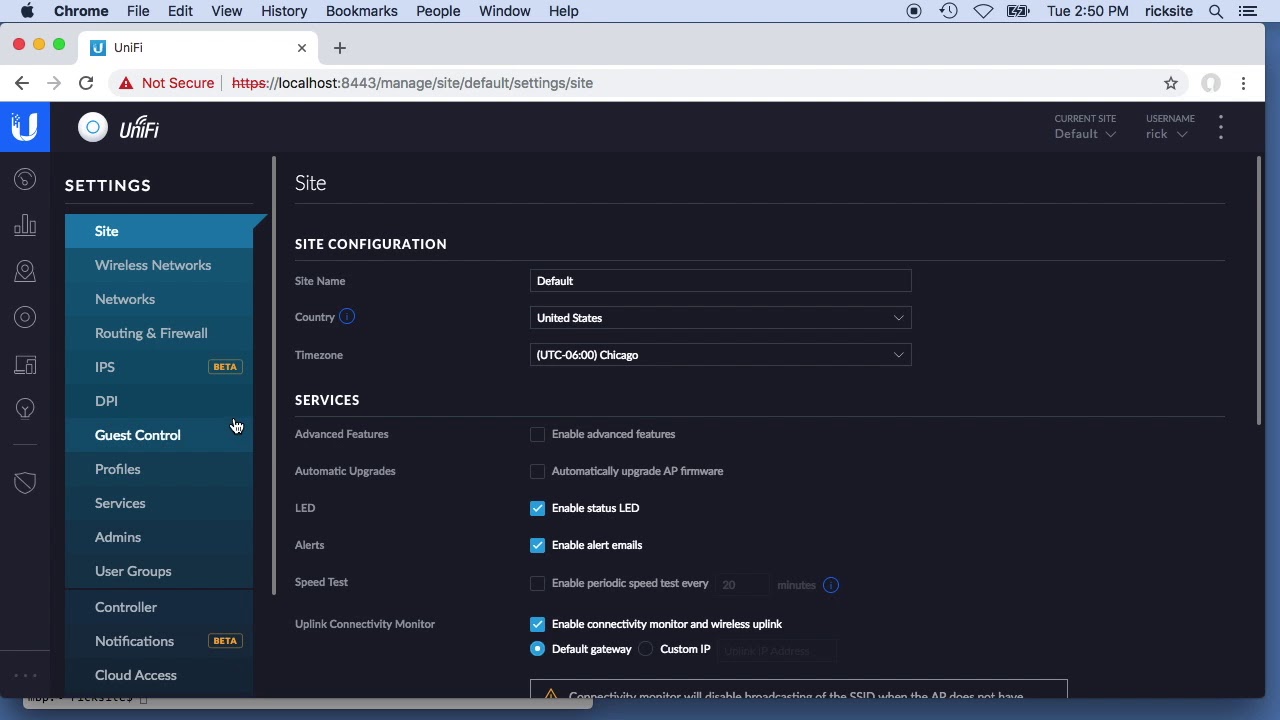The width and height of the screenshot is (1280, 720).
Task: Open the Apple menu
Action: click(27, 11)
